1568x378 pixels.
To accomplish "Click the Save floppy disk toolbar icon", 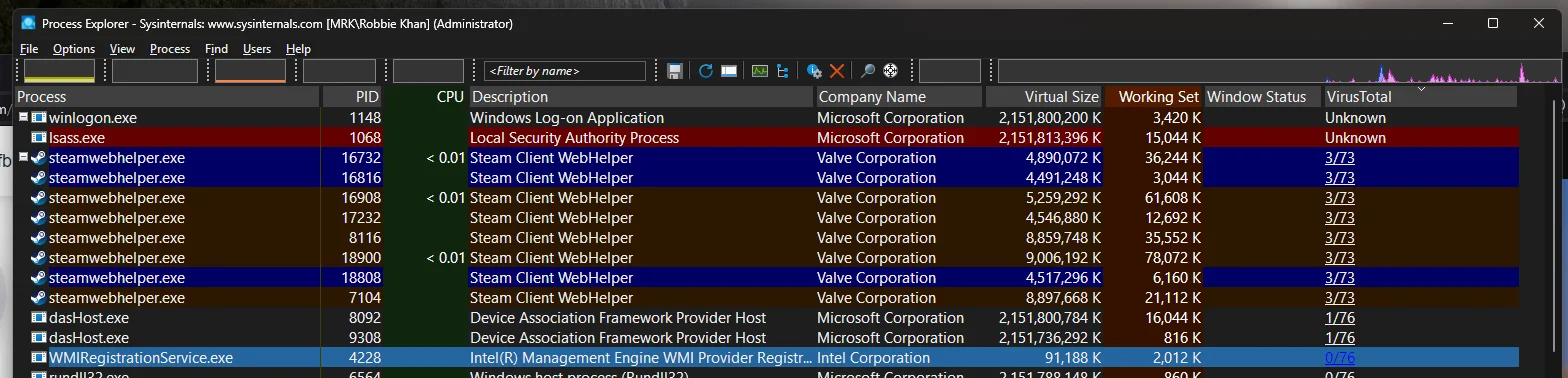I will 675,71.
